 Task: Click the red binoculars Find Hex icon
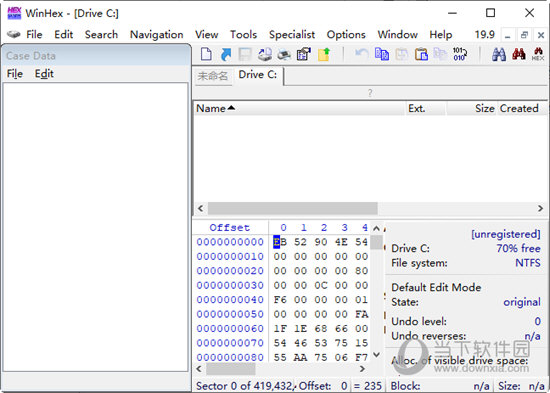pyautogui.click(x=518, y=54)
